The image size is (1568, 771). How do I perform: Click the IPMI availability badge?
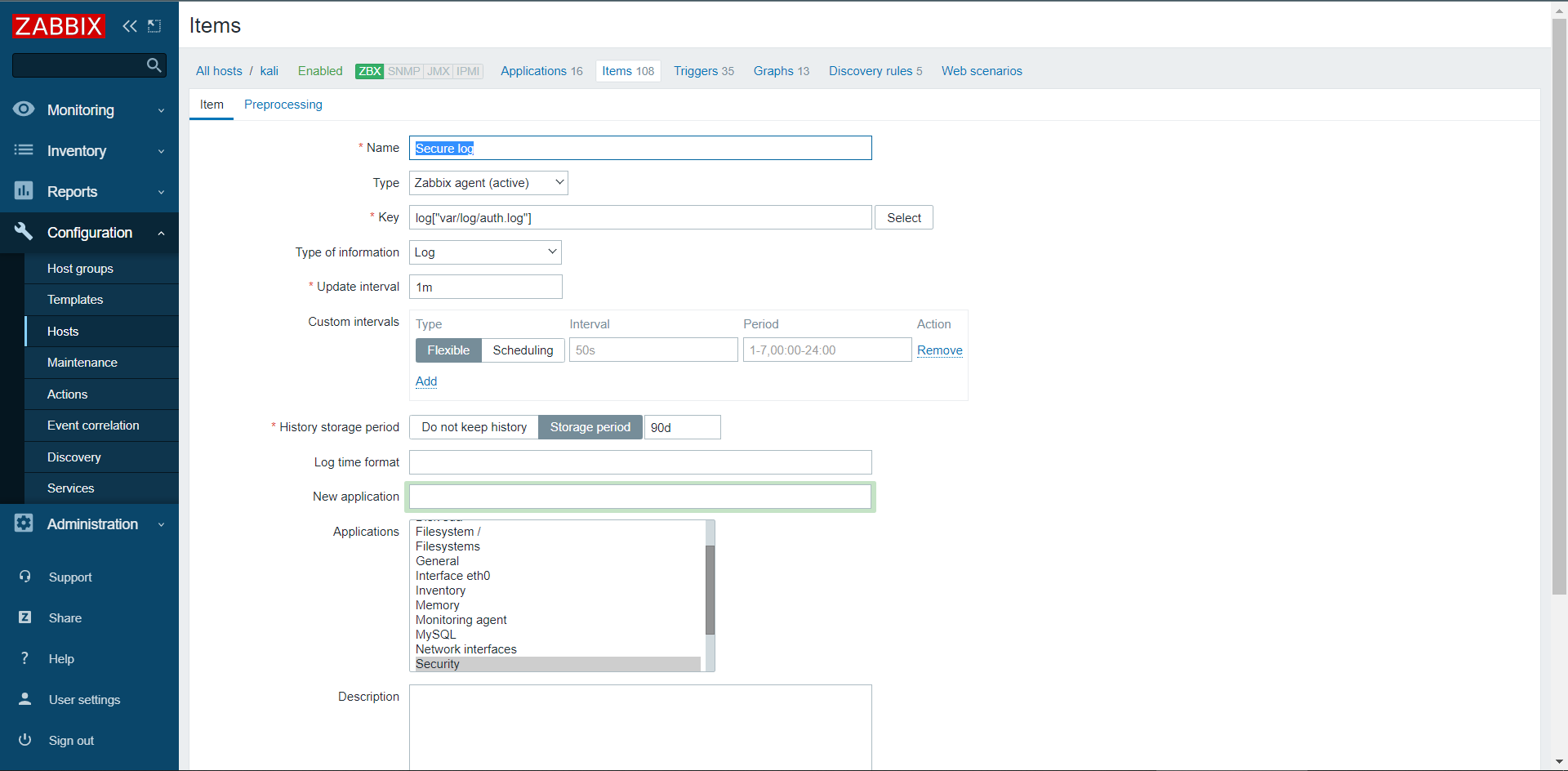pos(468,71)
